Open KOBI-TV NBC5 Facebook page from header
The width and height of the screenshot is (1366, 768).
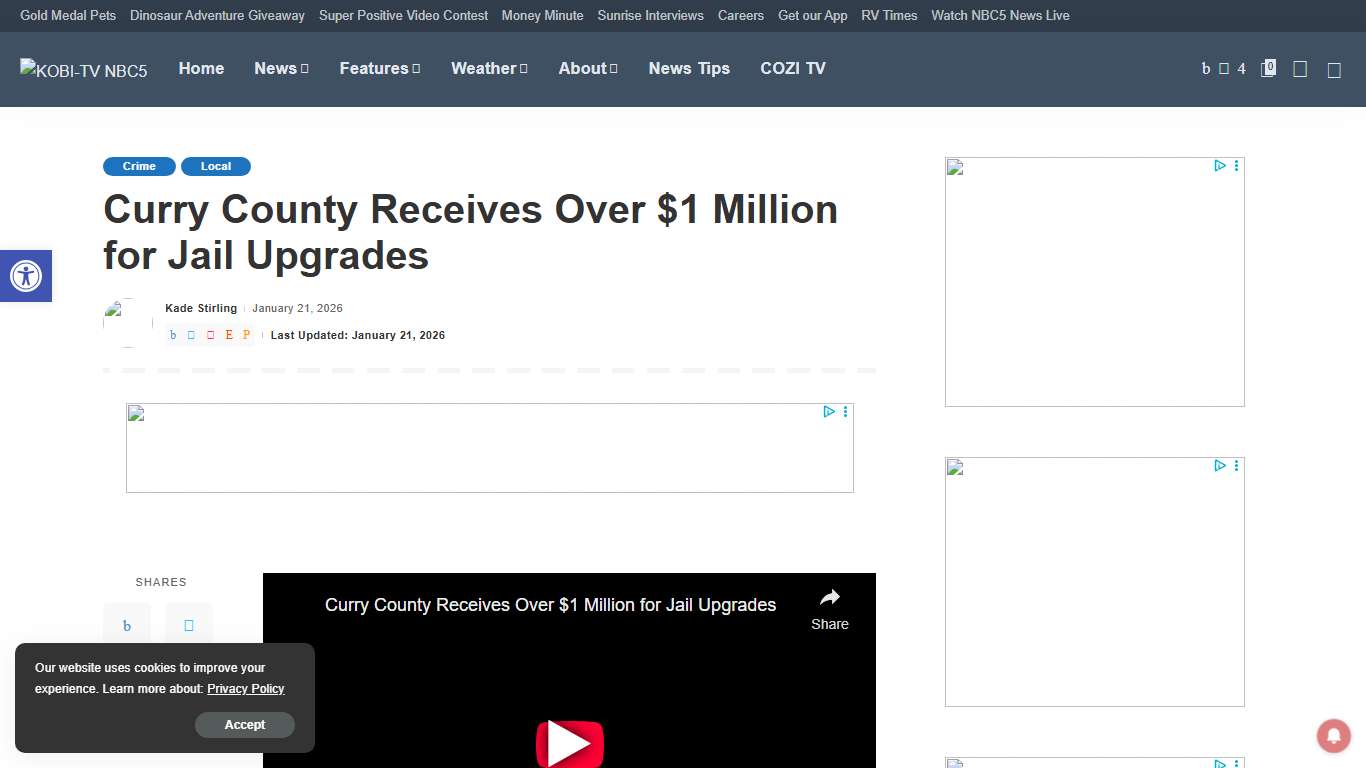(x=1205, y=68)
